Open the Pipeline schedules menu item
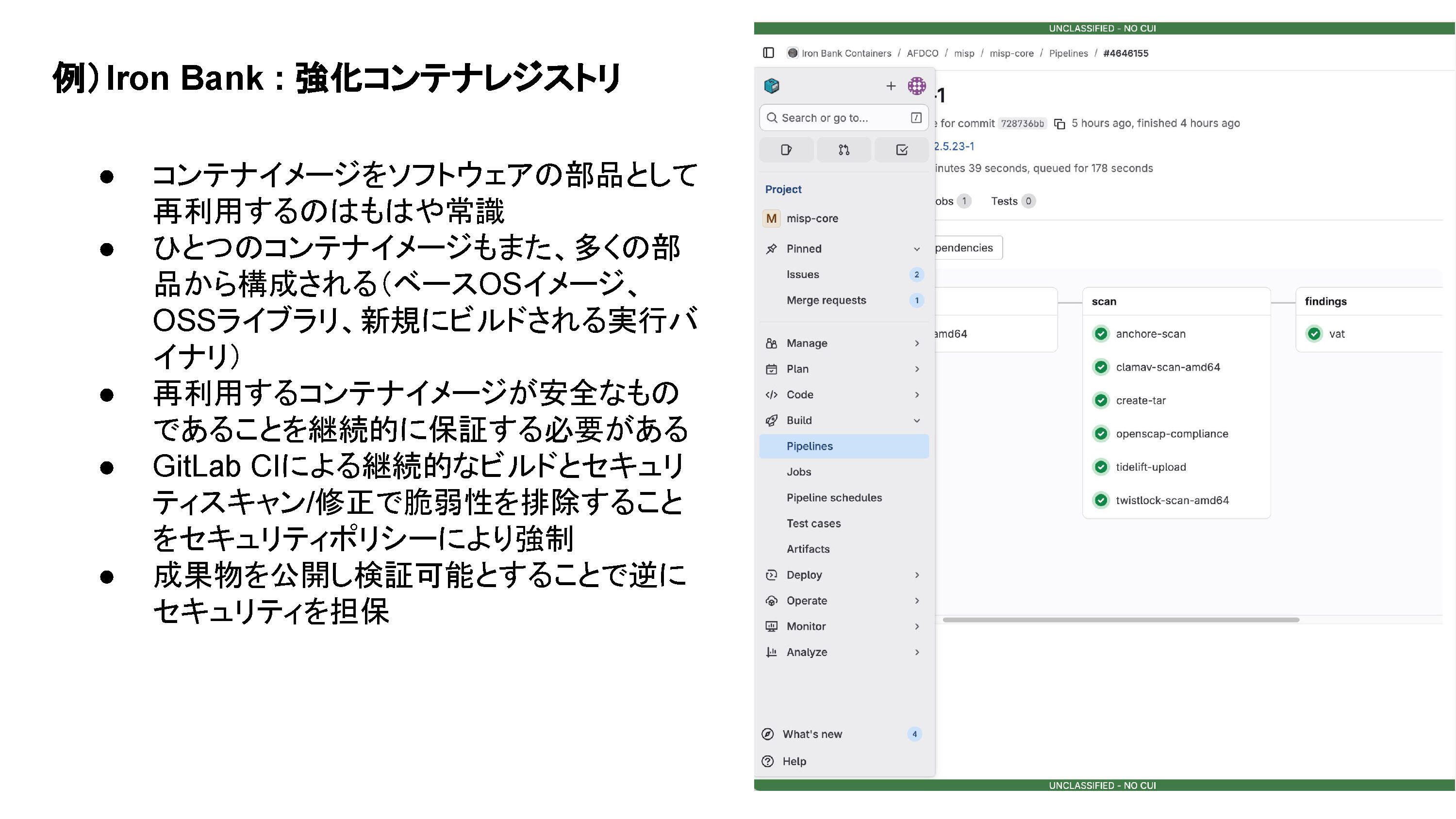The height and width of the screenshot is (819, 1456). pos(834,497)
